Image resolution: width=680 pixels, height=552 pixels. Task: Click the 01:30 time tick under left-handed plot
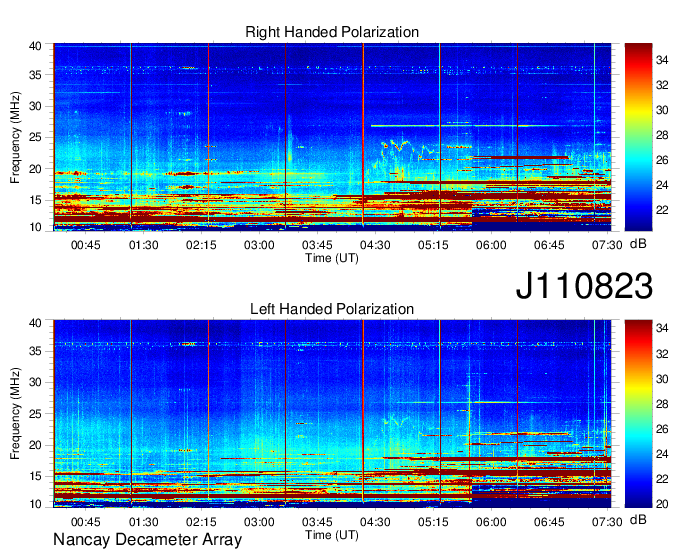pos(144,522)
